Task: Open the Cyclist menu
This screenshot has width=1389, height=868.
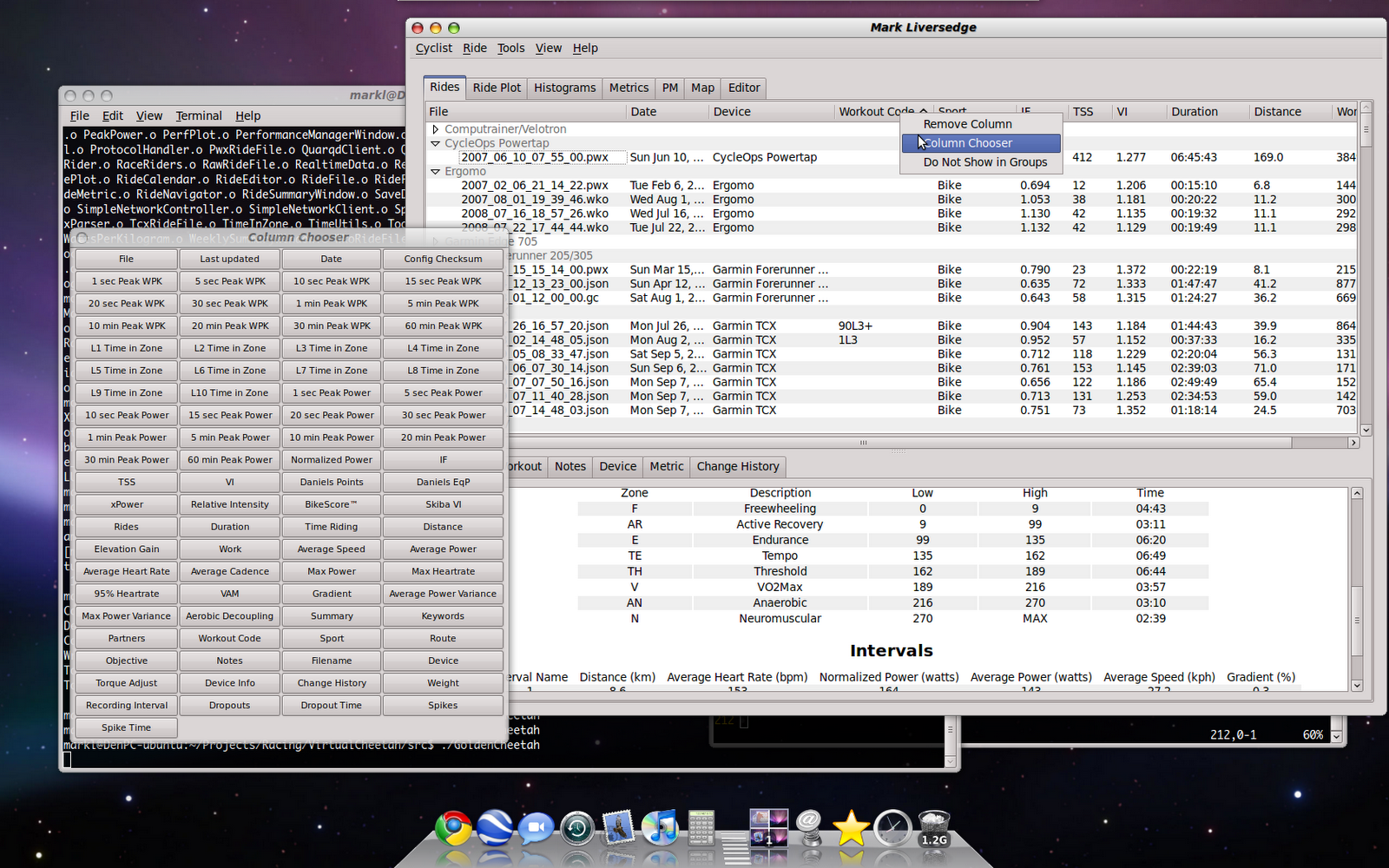Action: pyautogui.click(x=434, y=49)
